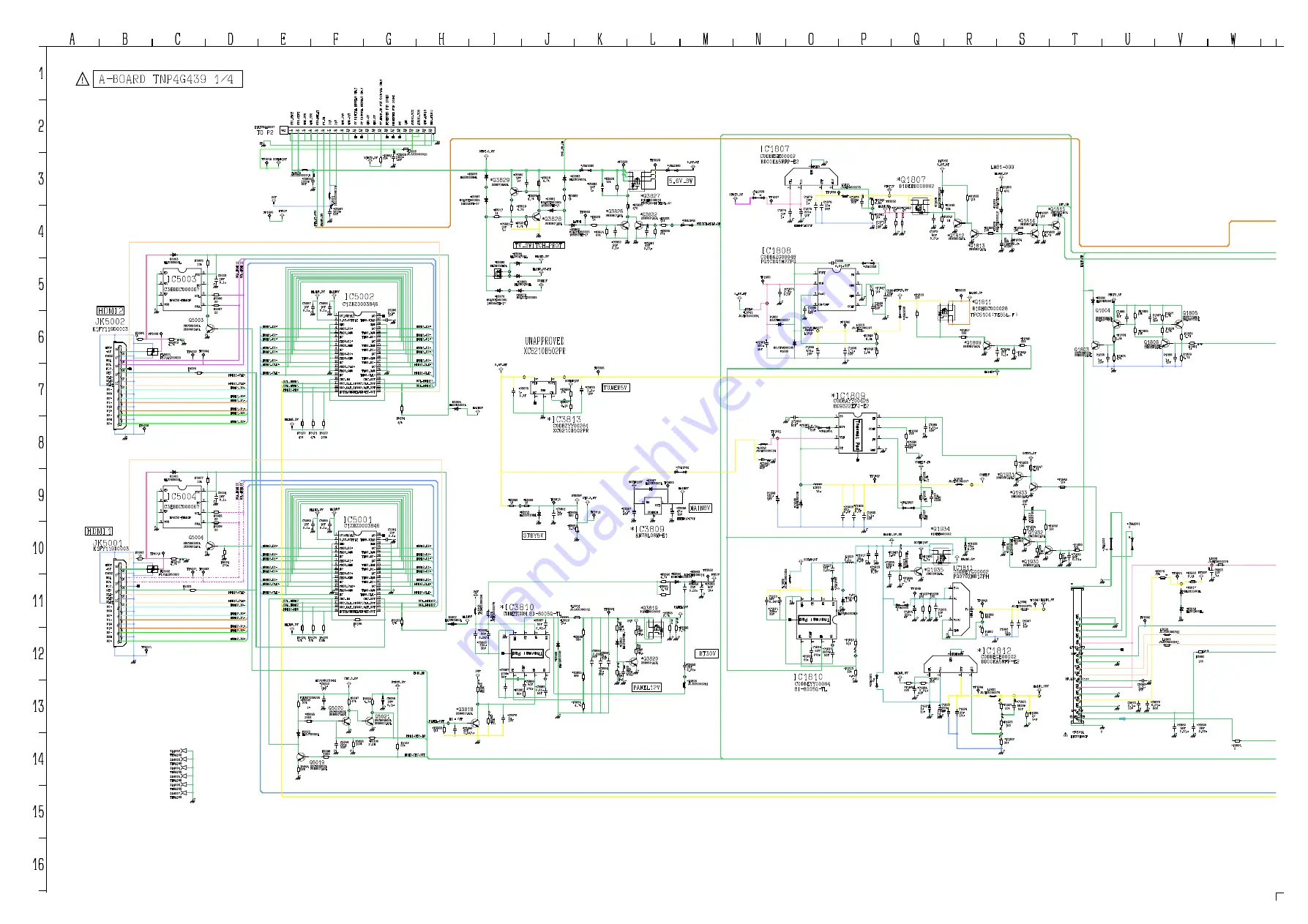Select the Q1805 transistor label

click(x=1190, y=313)
